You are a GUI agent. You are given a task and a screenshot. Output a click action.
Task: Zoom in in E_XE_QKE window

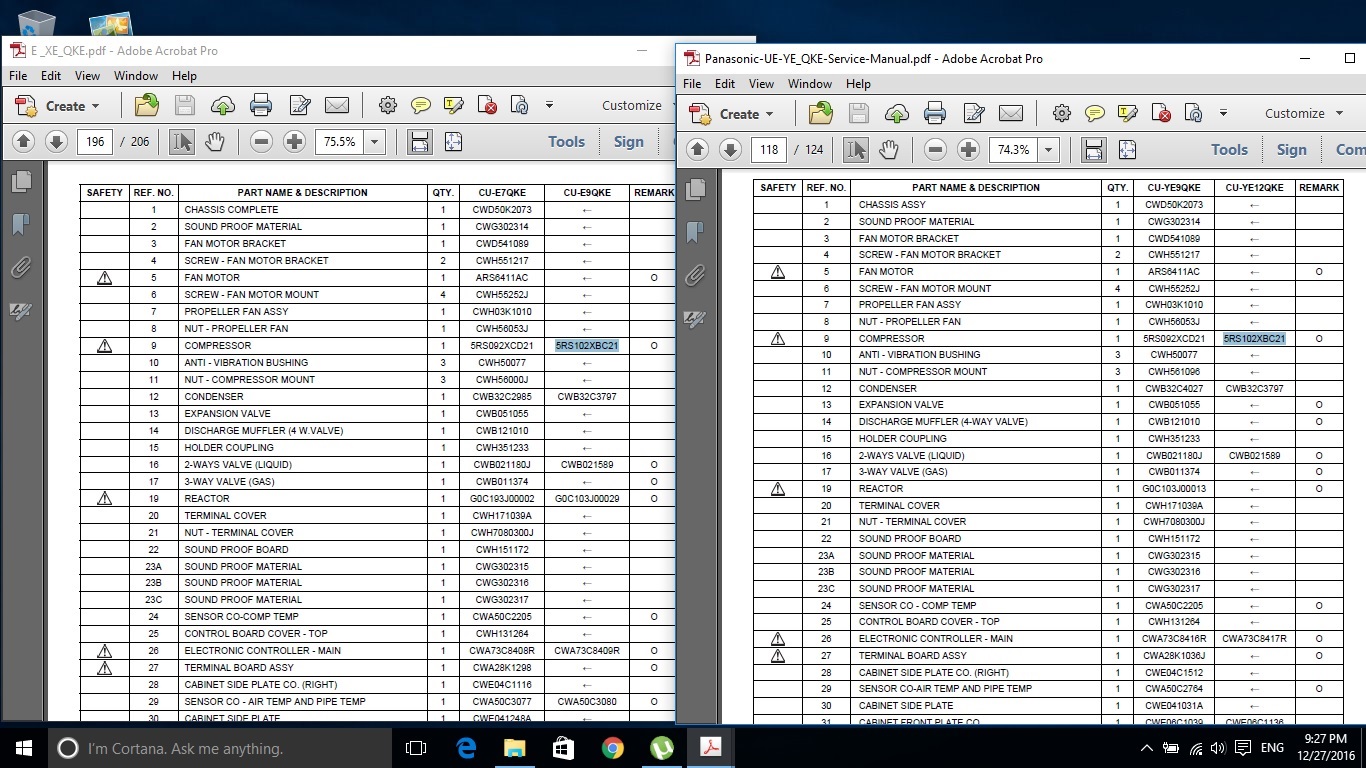click(294, 142)
